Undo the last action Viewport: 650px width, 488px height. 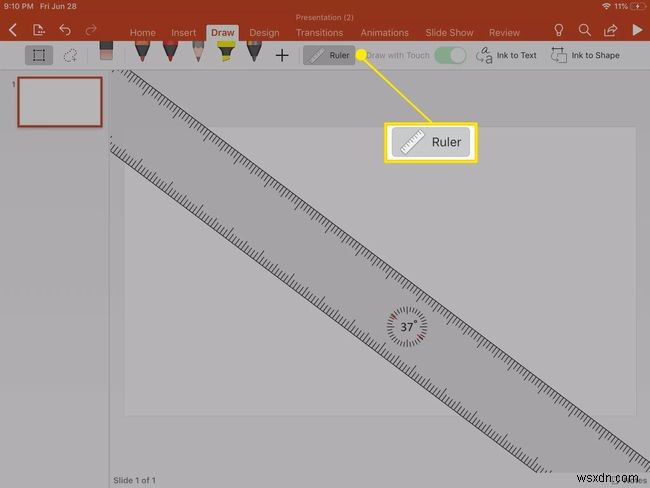point(65,30)
